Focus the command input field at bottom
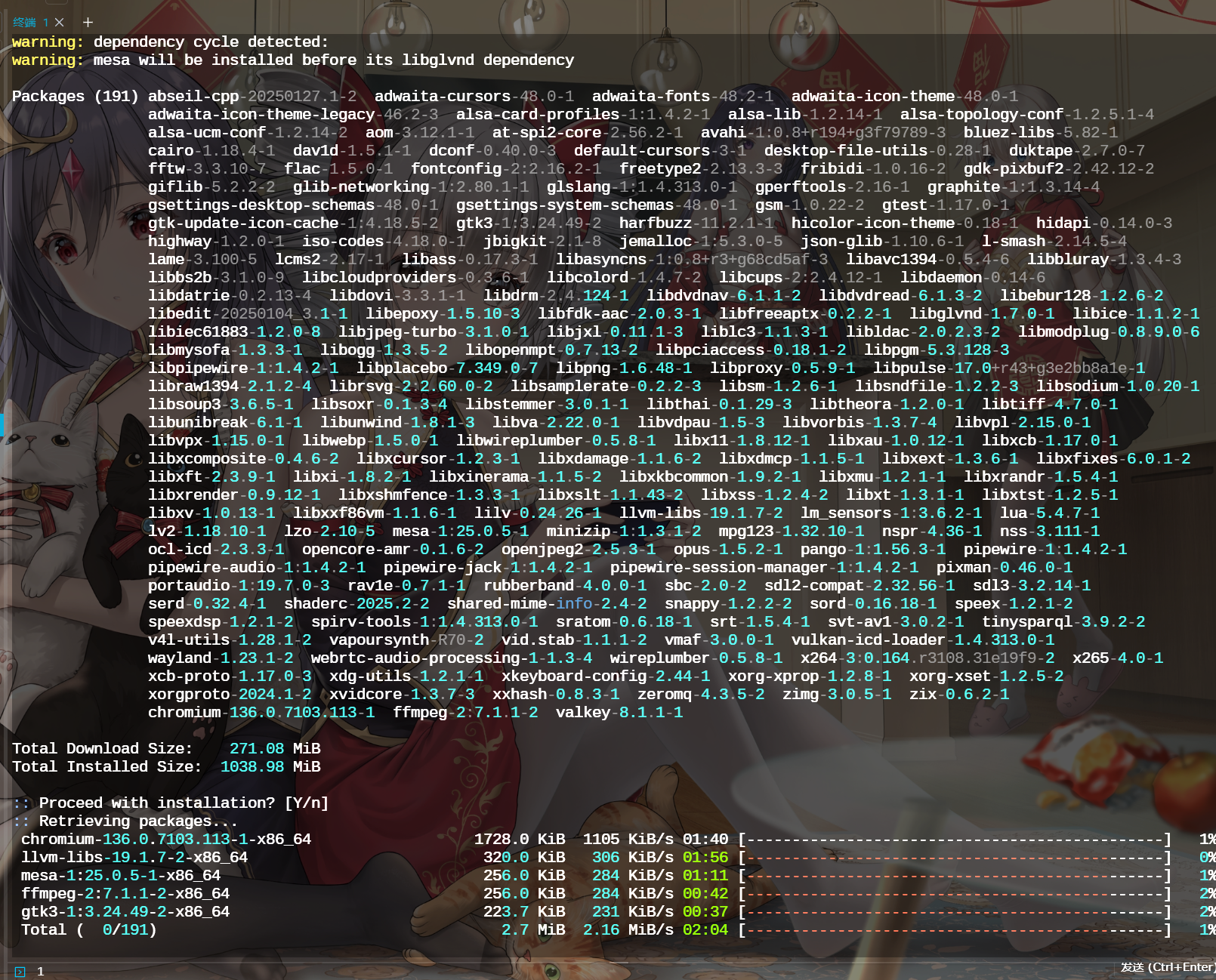This screenshot has height=980, width=1216. click(x=529, y=971)
